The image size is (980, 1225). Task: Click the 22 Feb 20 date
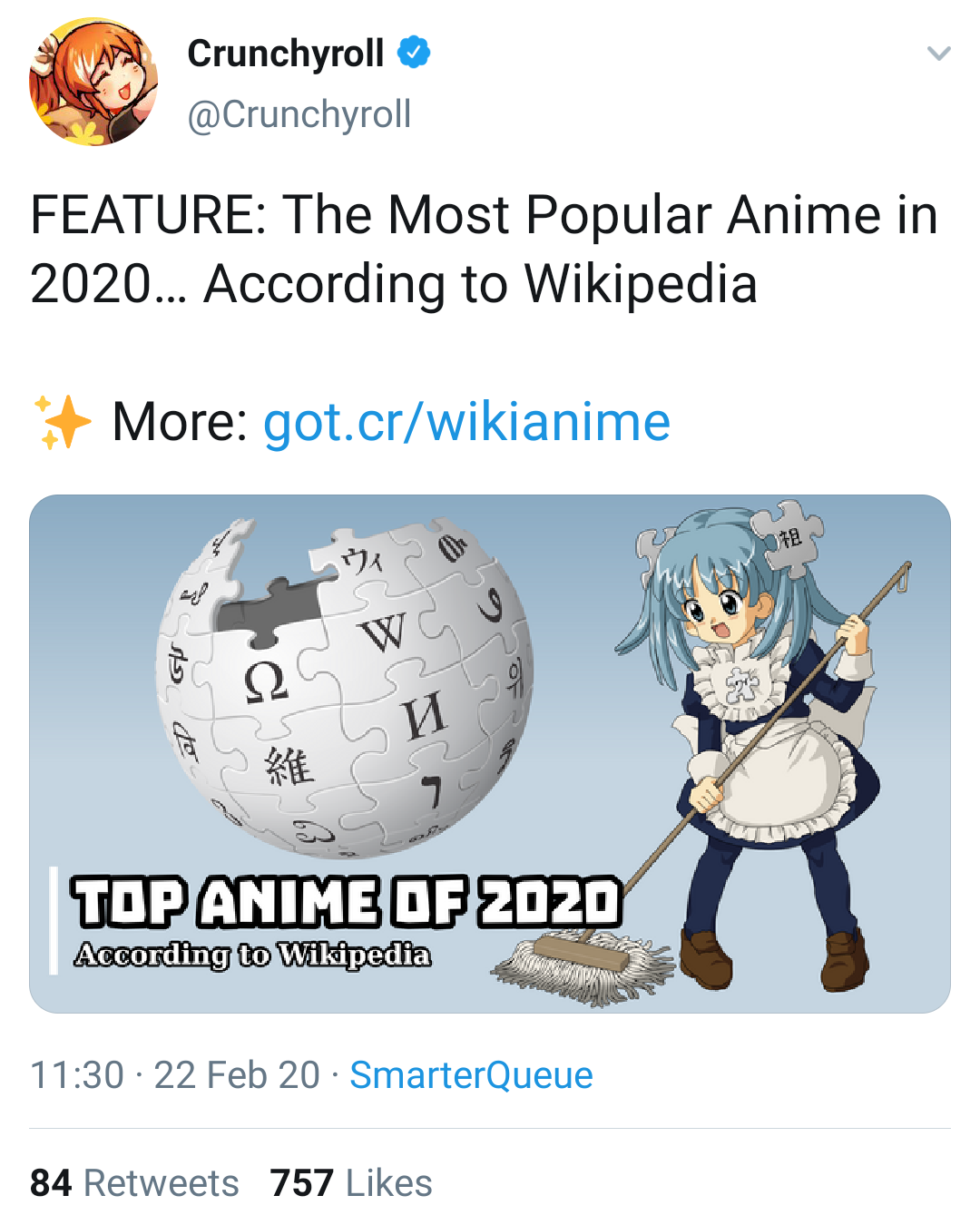point(237,1075)
